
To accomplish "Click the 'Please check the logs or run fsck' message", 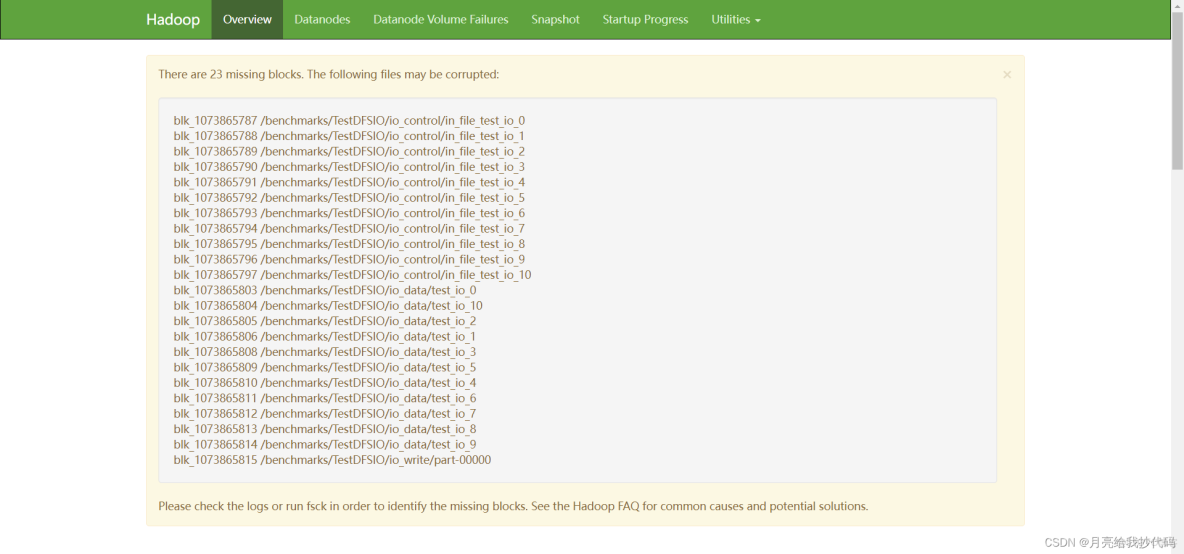I will 513,506.
